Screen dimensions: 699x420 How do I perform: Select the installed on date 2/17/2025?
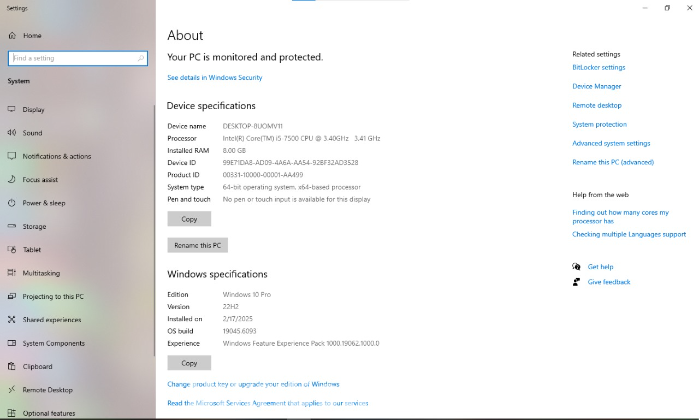click(238, 319)
